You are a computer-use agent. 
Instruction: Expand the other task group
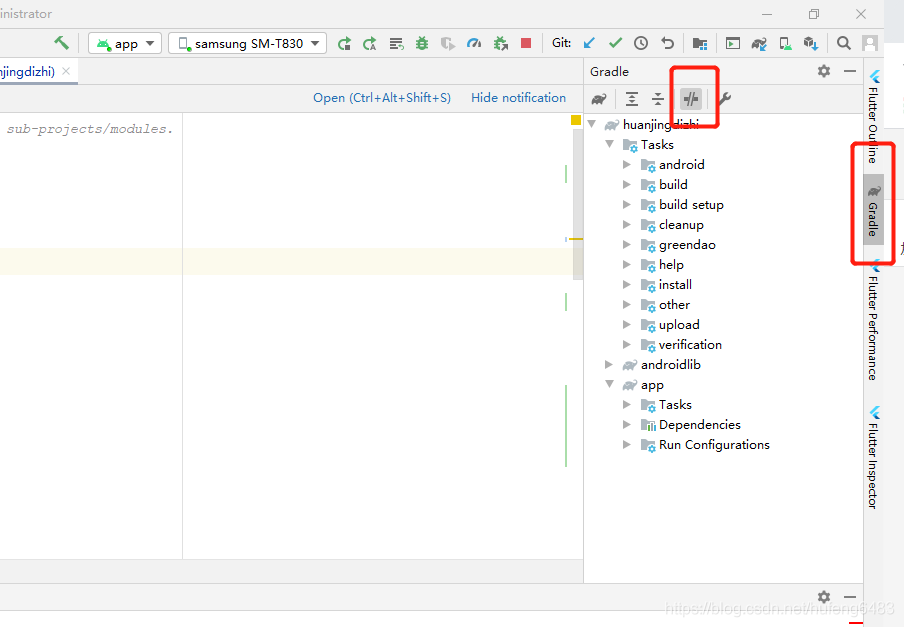click(627, 304)
